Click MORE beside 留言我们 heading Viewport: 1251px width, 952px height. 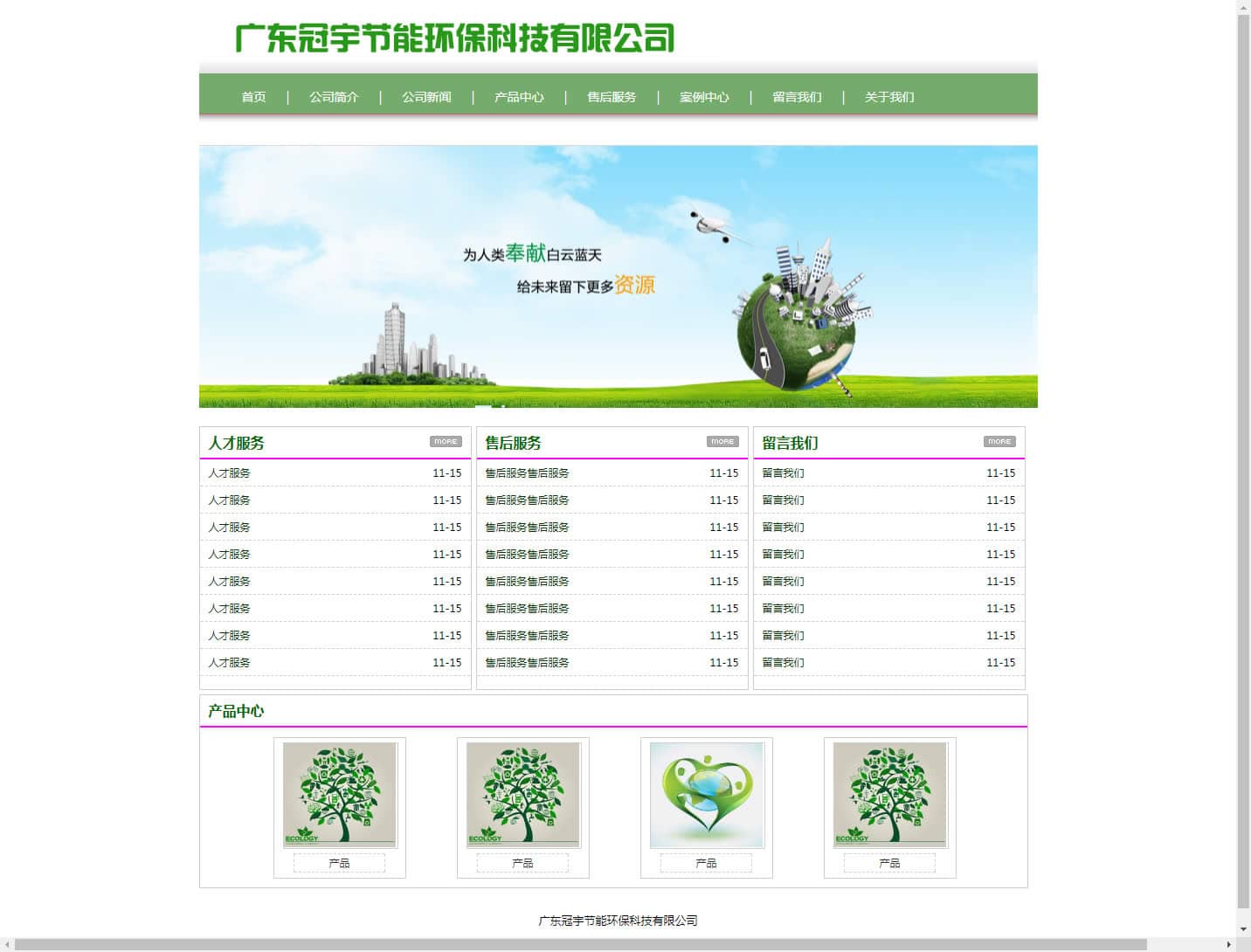pyautogui.click(x=999, y=442)
